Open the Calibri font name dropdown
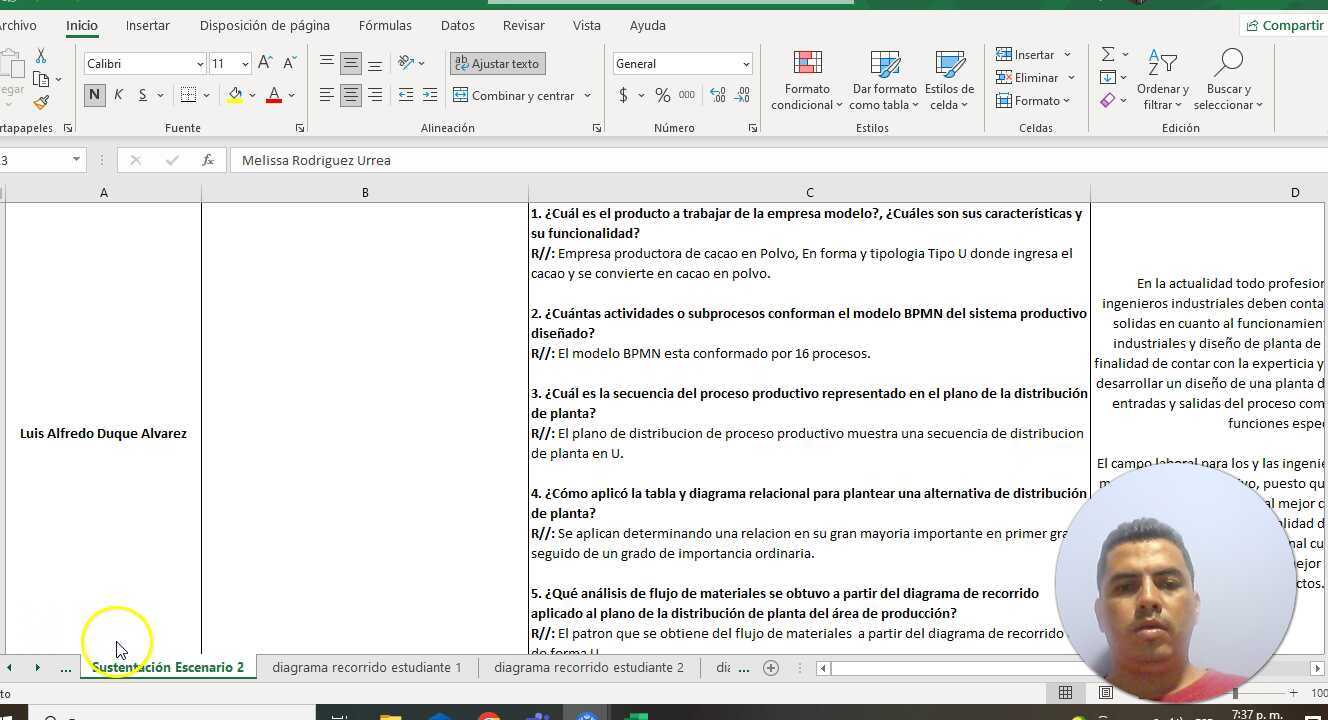Viewport: 1328px width, 720px height. click(199, 64)
